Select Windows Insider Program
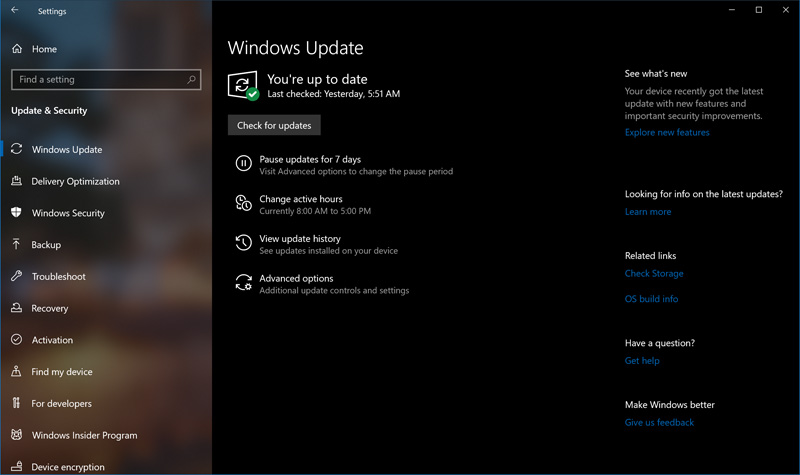The height and width of the screenshot is (475, 800). (84, 435)
